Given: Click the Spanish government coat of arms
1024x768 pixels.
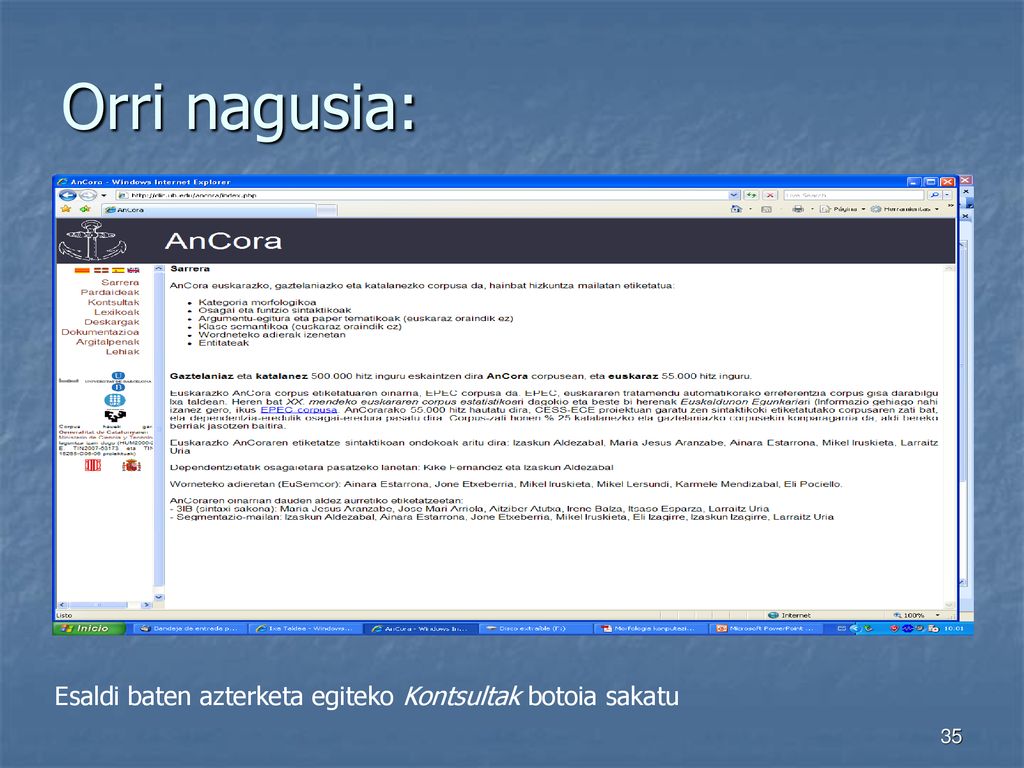Looking at the screenshot, I should point(131,465).
